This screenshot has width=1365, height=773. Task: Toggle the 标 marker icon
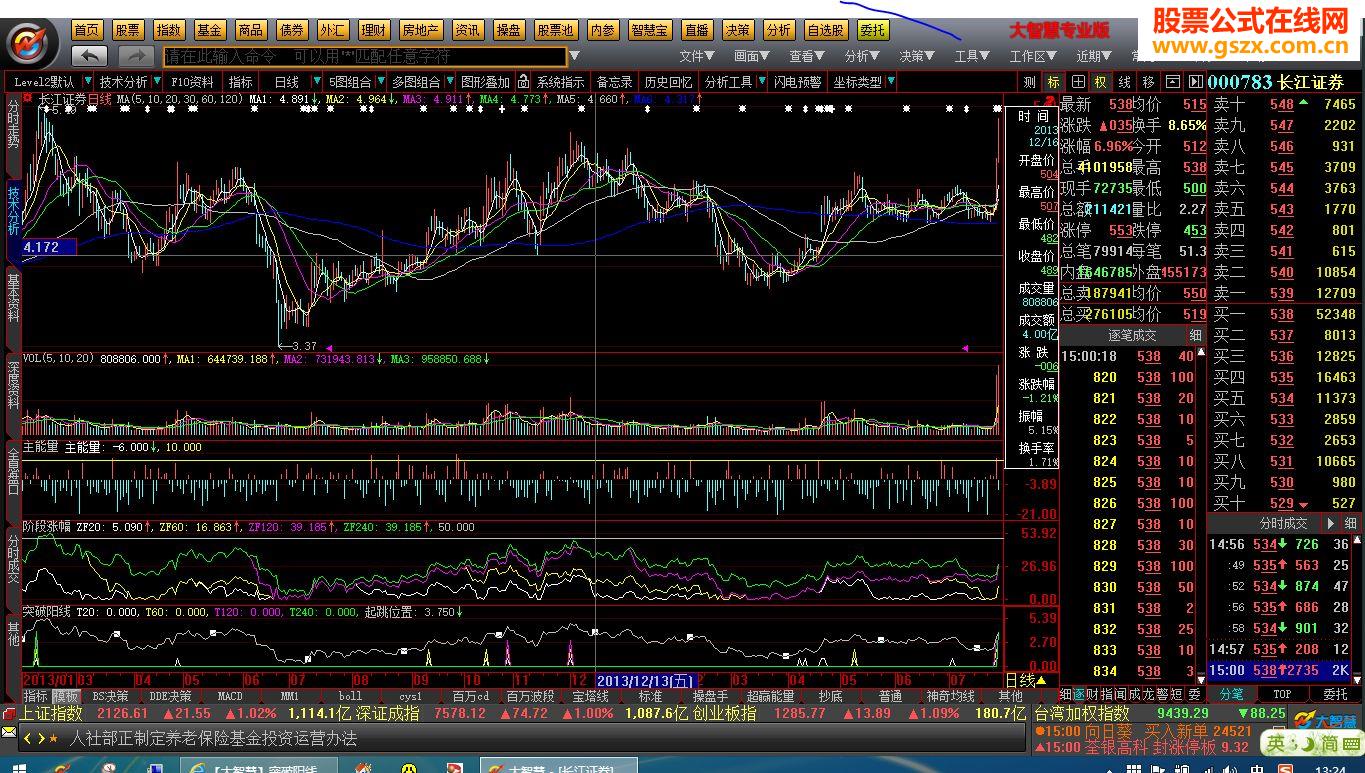(x=1053, y=82)
